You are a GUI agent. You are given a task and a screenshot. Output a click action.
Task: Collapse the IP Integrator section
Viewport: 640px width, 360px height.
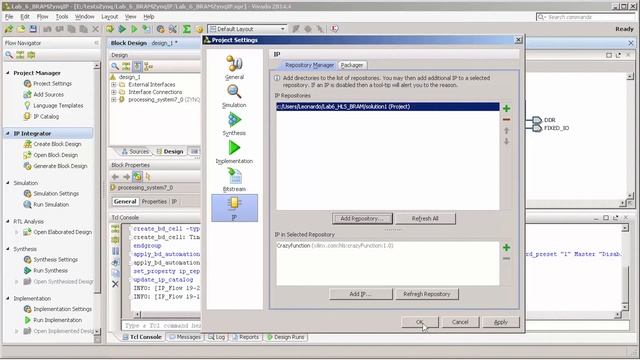click(x=8, y=133)
